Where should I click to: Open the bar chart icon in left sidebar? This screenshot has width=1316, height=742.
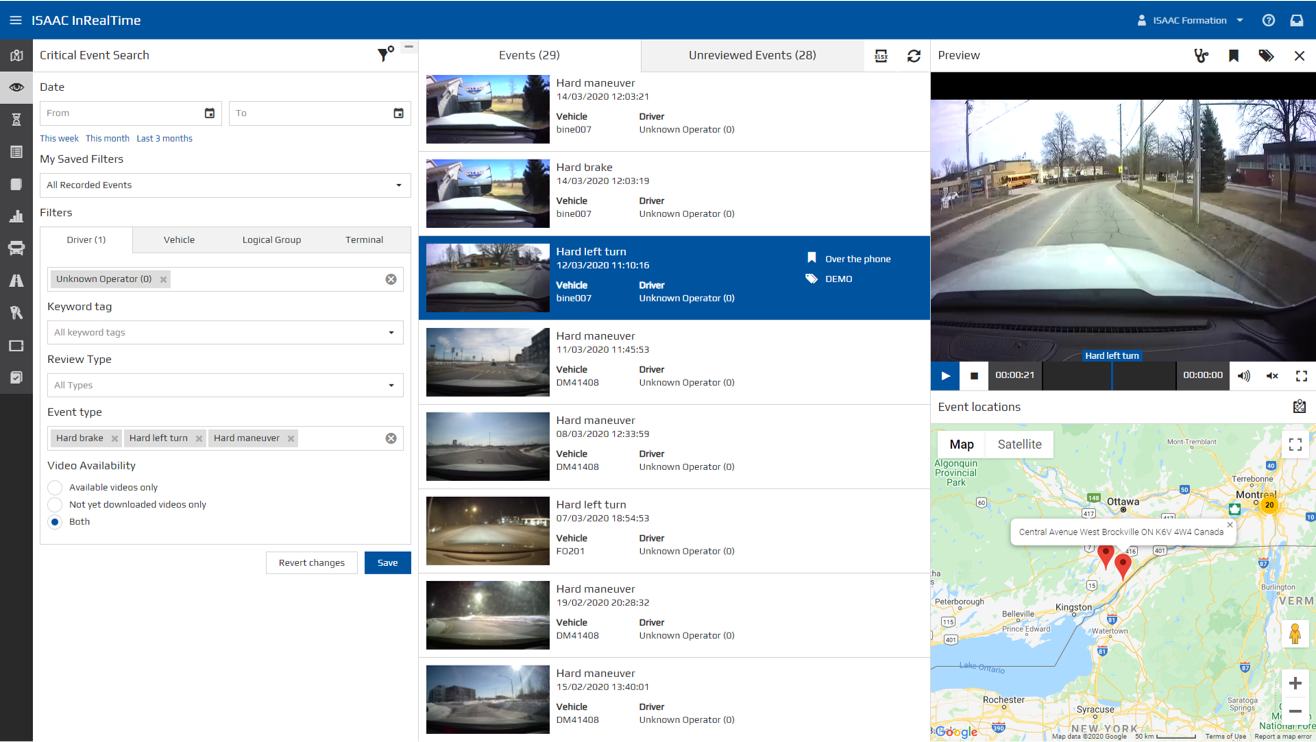(x=16, y=216)
